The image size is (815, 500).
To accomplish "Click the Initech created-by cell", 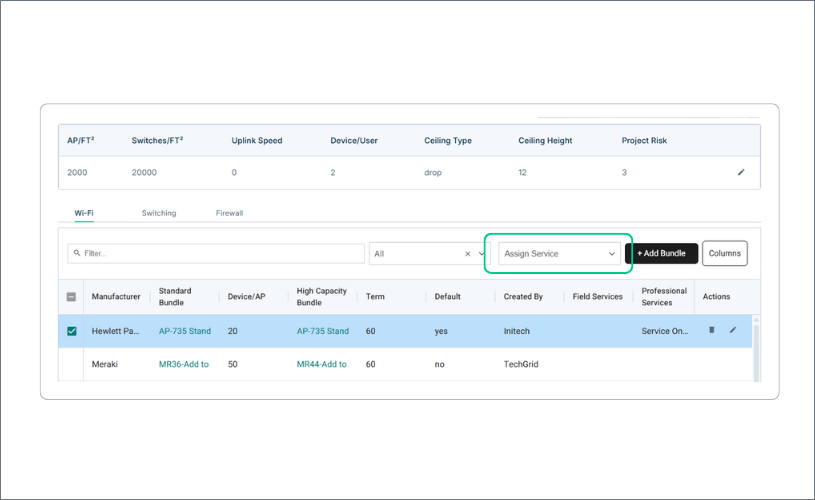I will (x=516, y=331).
